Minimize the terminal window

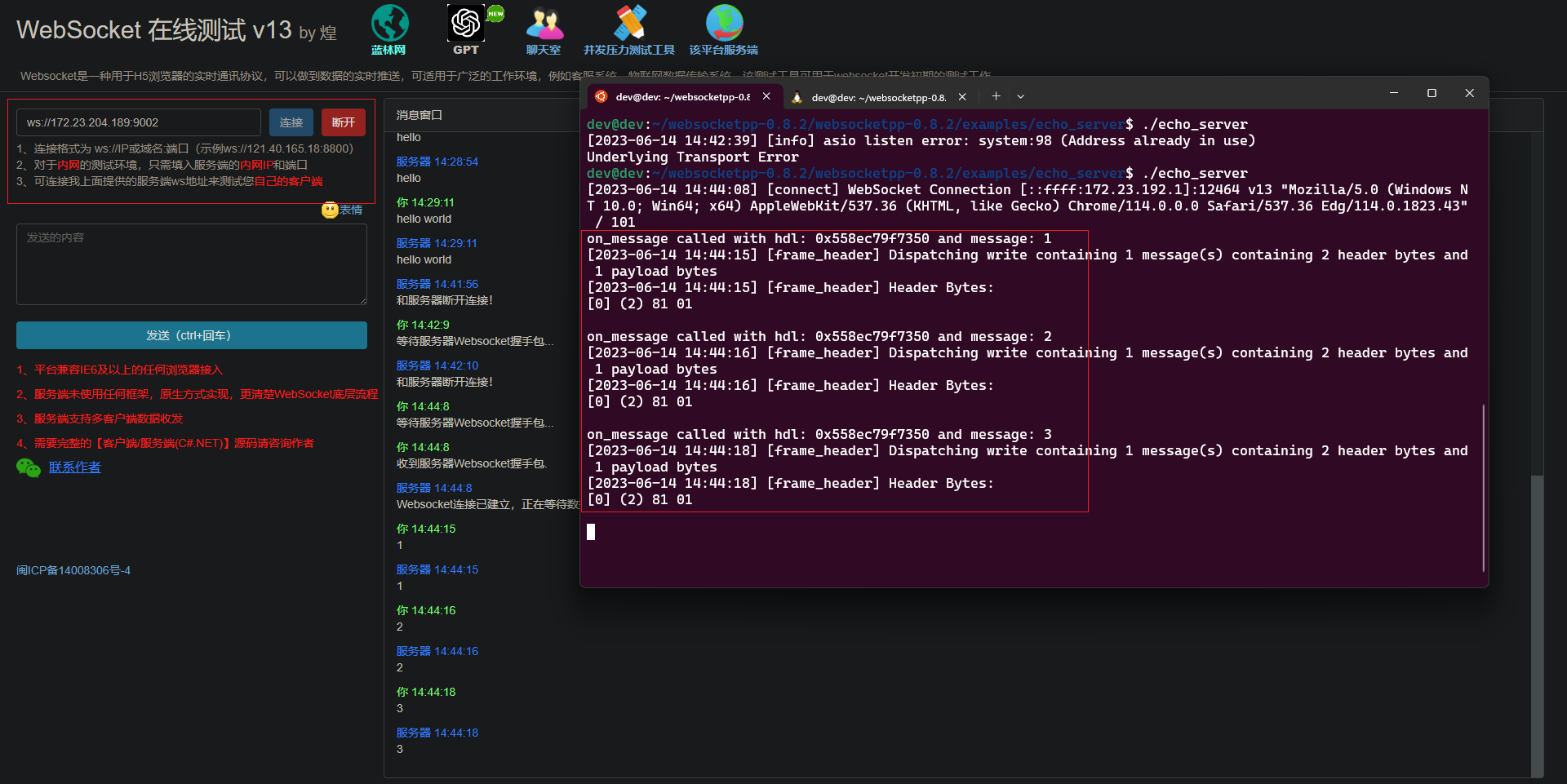coord(1394,93)
